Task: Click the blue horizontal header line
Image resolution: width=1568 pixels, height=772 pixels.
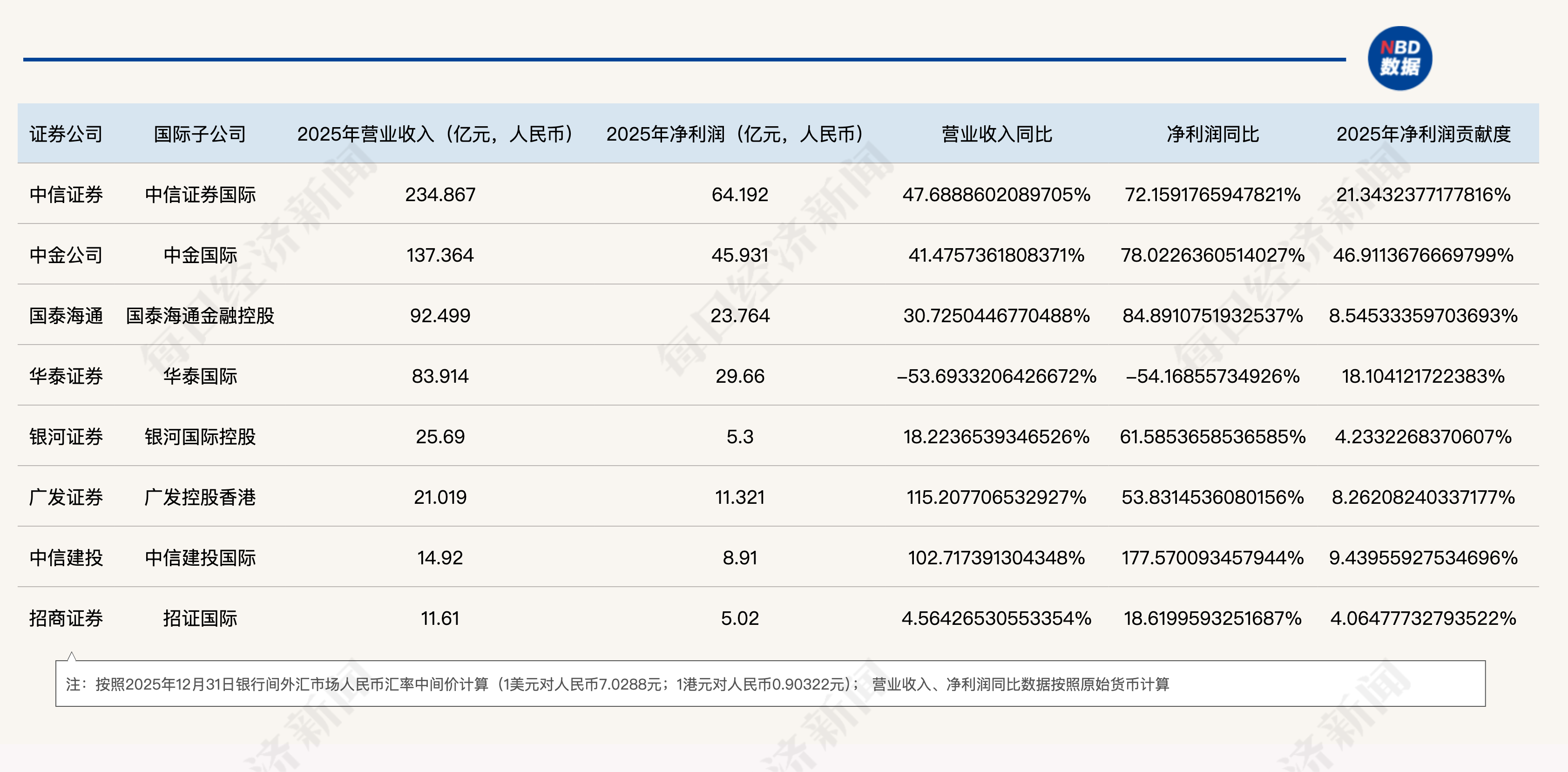Action: [x=684, y=60]
